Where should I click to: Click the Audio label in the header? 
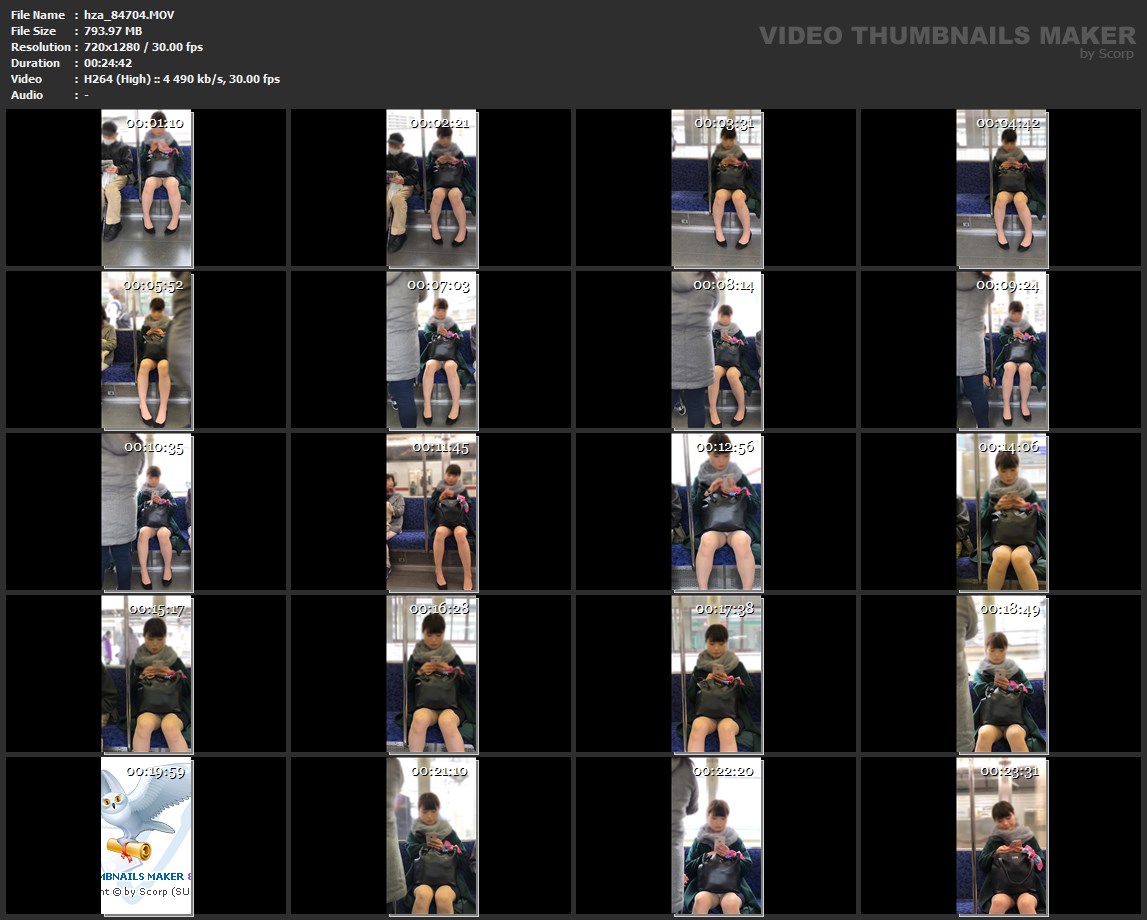click(x=27, y=95)
